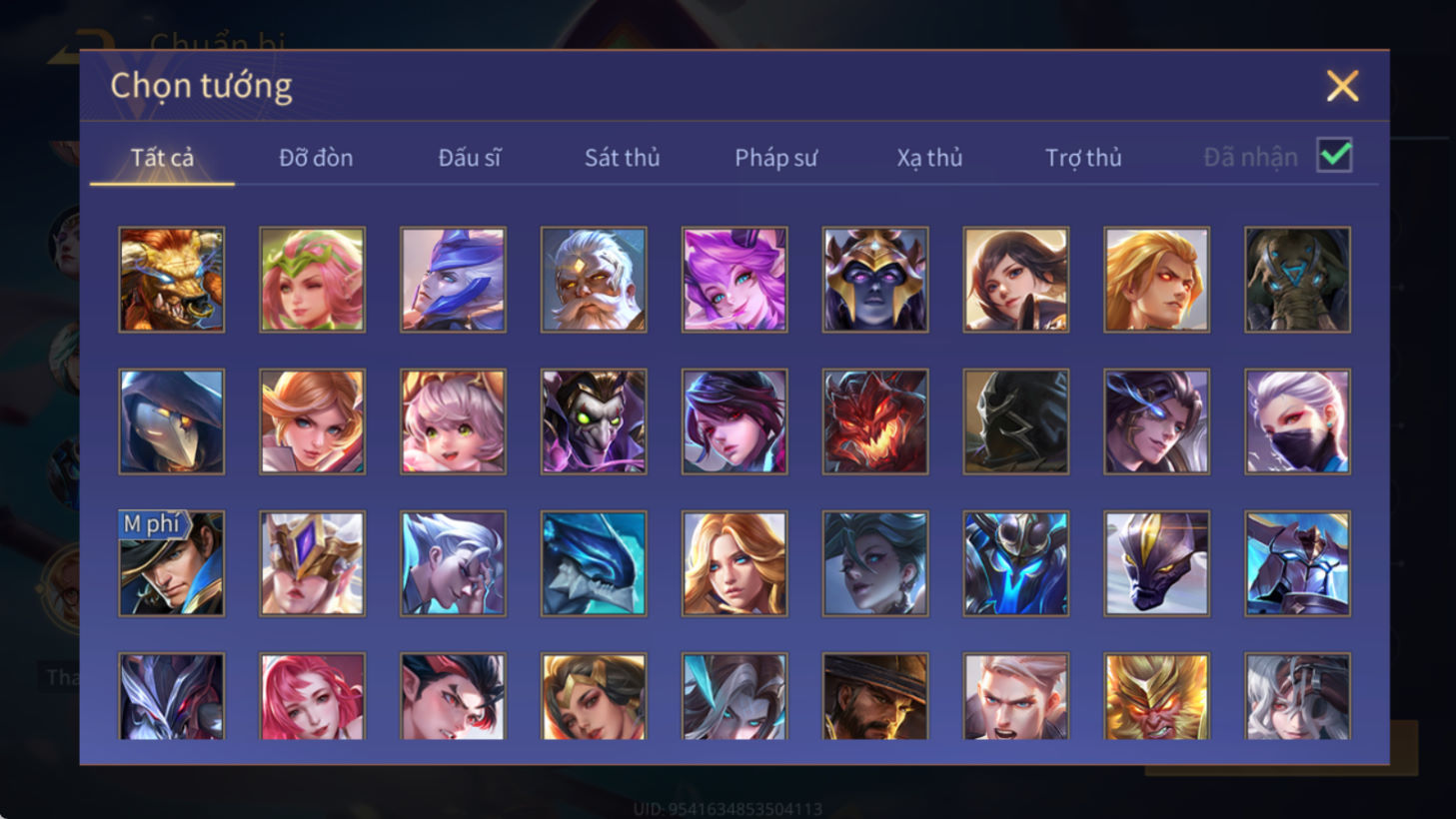Pick the pink-haired elf with green crown
This screenshot has height=819, width=1456.
click(313, 280)
